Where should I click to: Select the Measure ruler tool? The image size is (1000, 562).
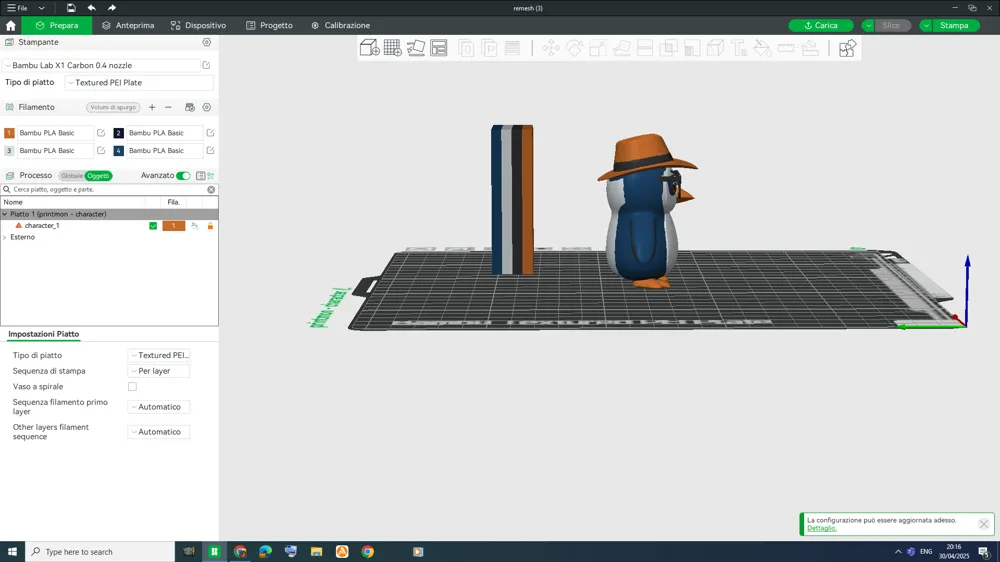[x=786, y=48]
